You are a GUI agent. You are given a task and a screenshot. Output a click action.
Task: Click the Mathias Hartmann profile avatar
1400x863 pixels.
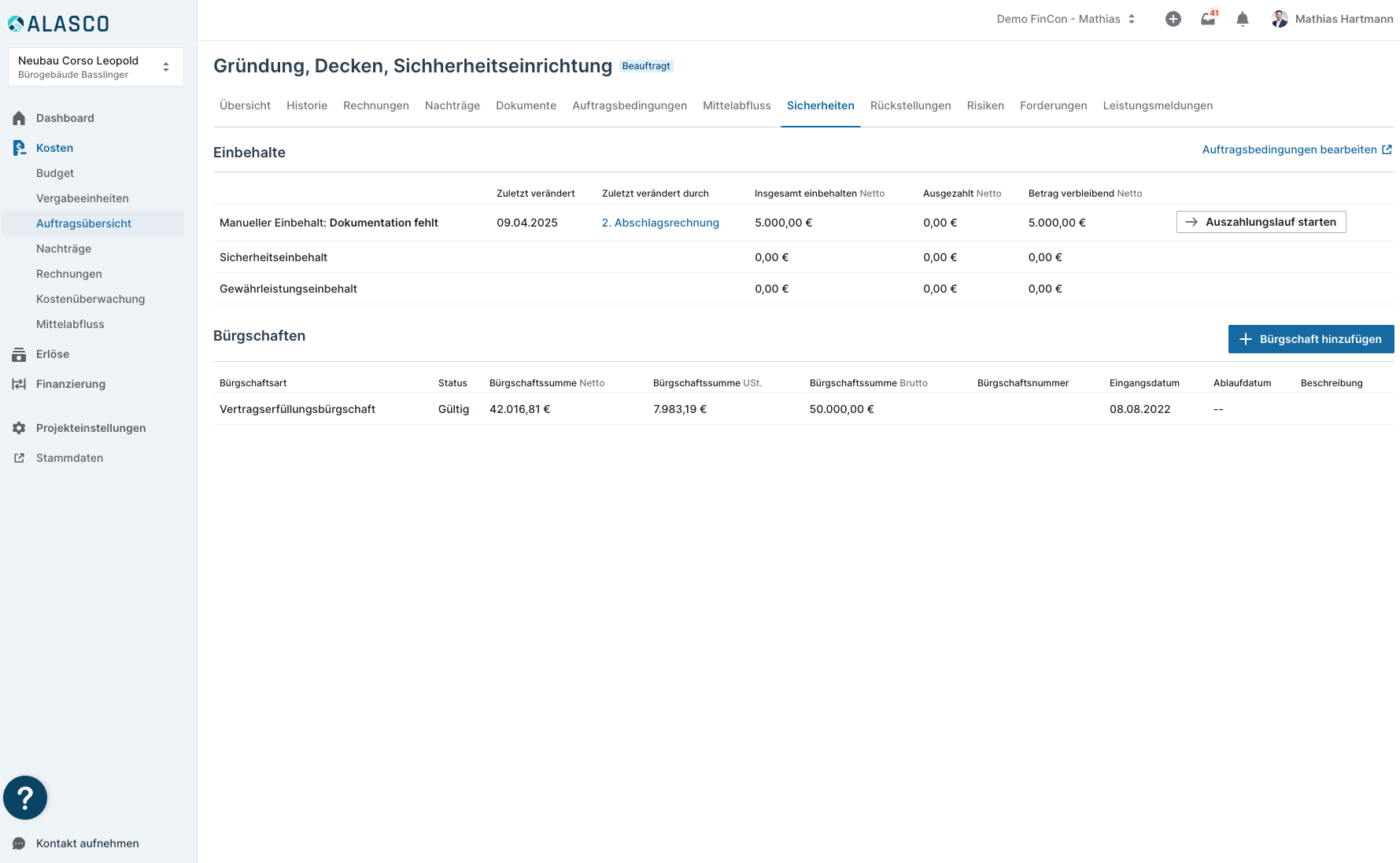(1280, 20)
